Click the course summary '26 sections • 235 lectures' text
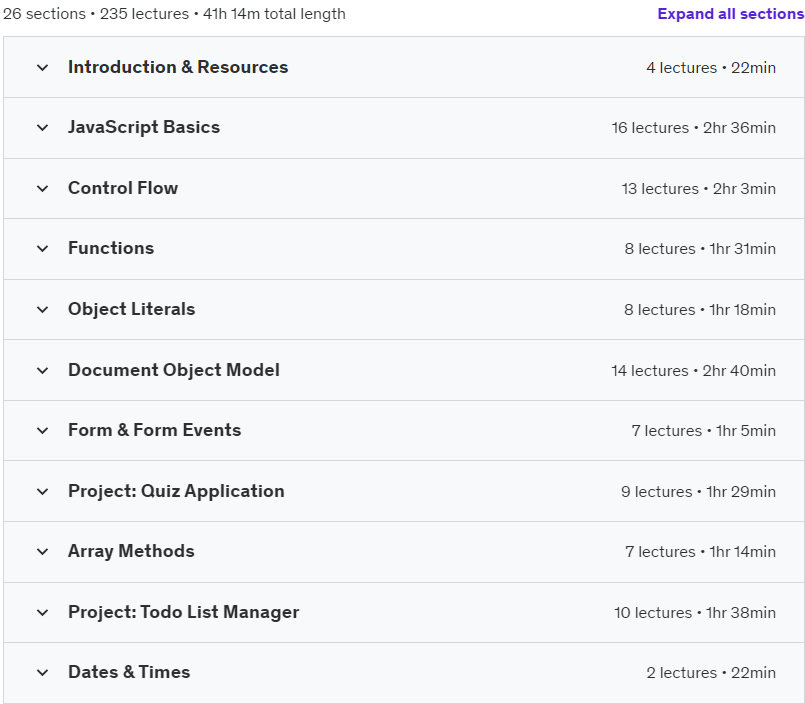The height and width of the screenshot is (704, 805). tap(96, 14)
